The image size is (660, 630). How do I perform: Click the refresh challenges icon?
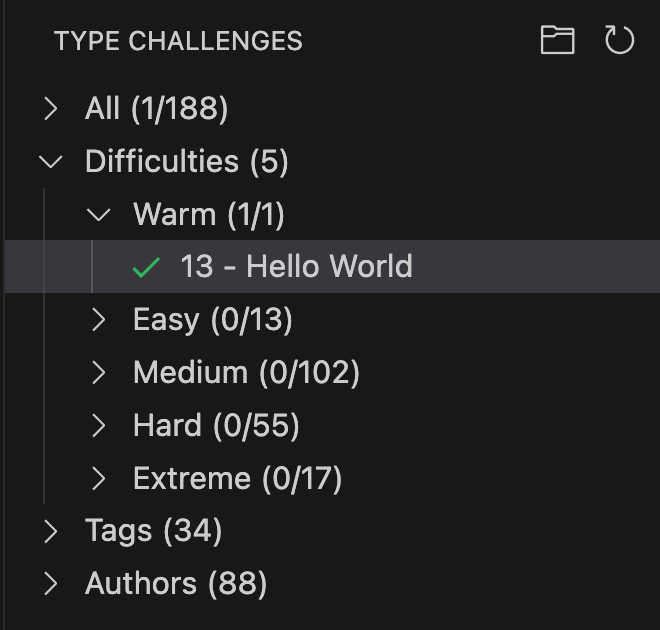620,40
